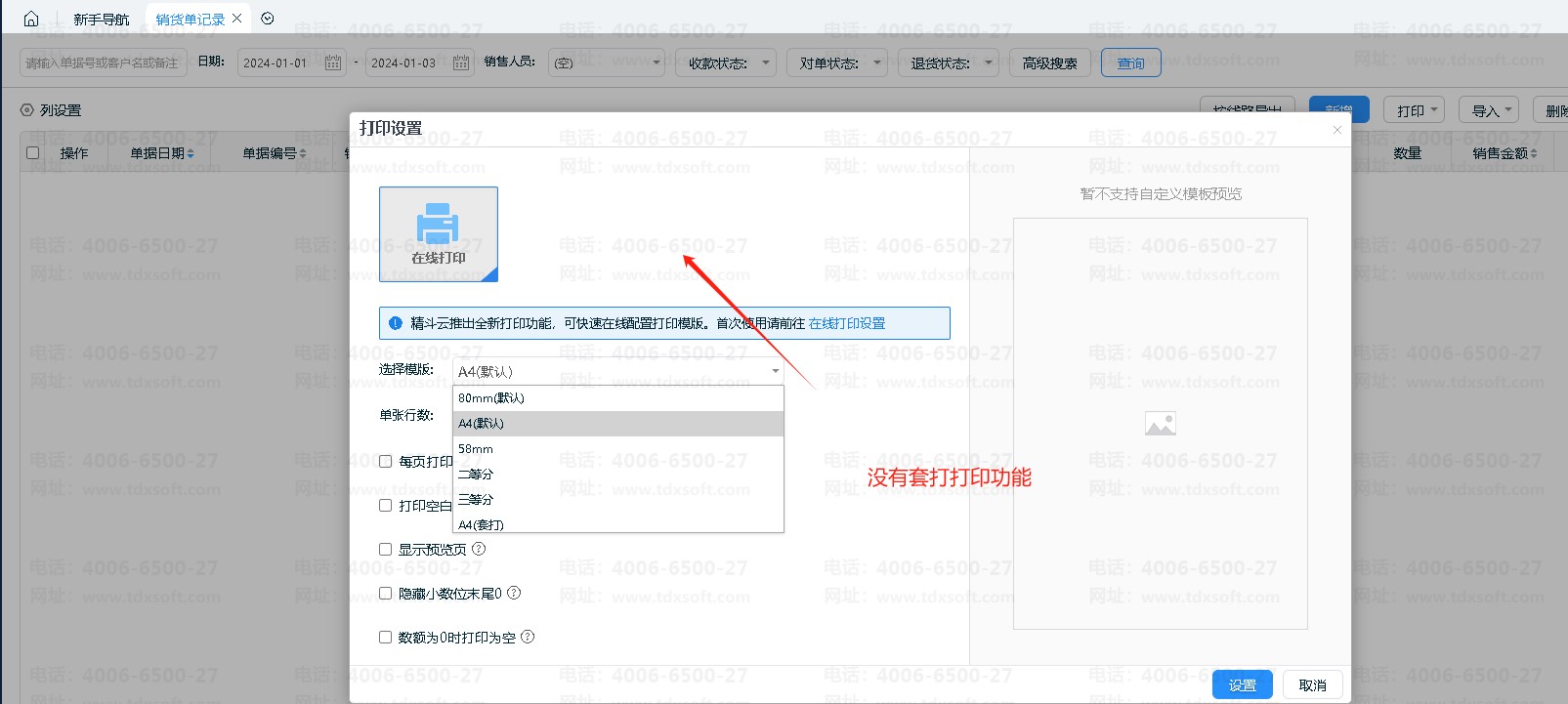This screenshot has width=1568, height=704.
Task: Close the 销货单记录 tab with its X
Action: tap(237, 19)
